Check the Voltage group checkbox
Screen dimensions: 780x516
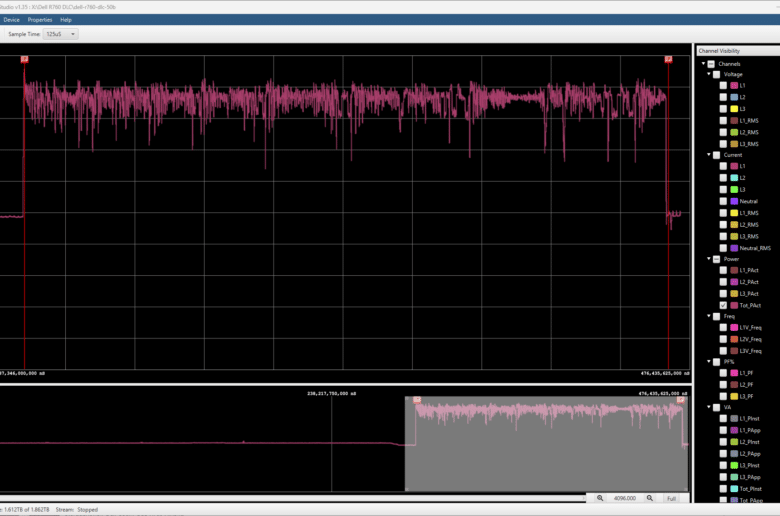717,74
